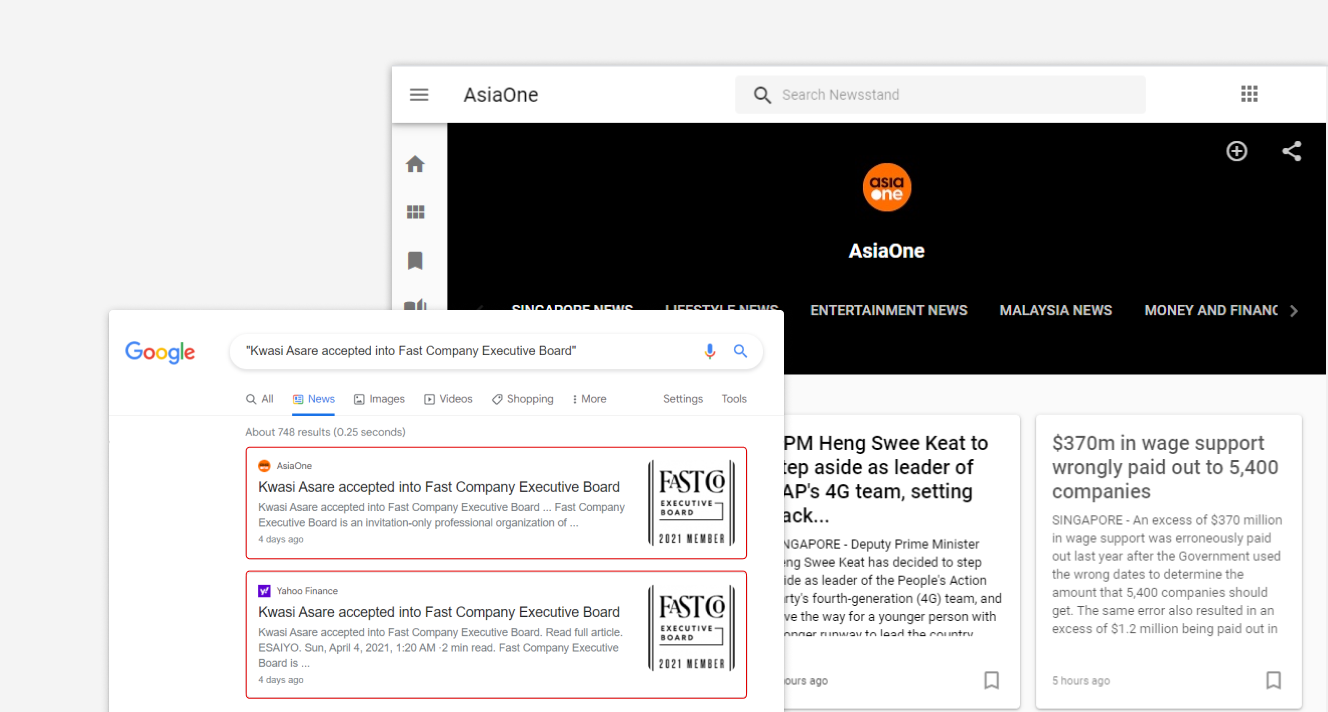Click the AsiaOne circular logo

886,187
